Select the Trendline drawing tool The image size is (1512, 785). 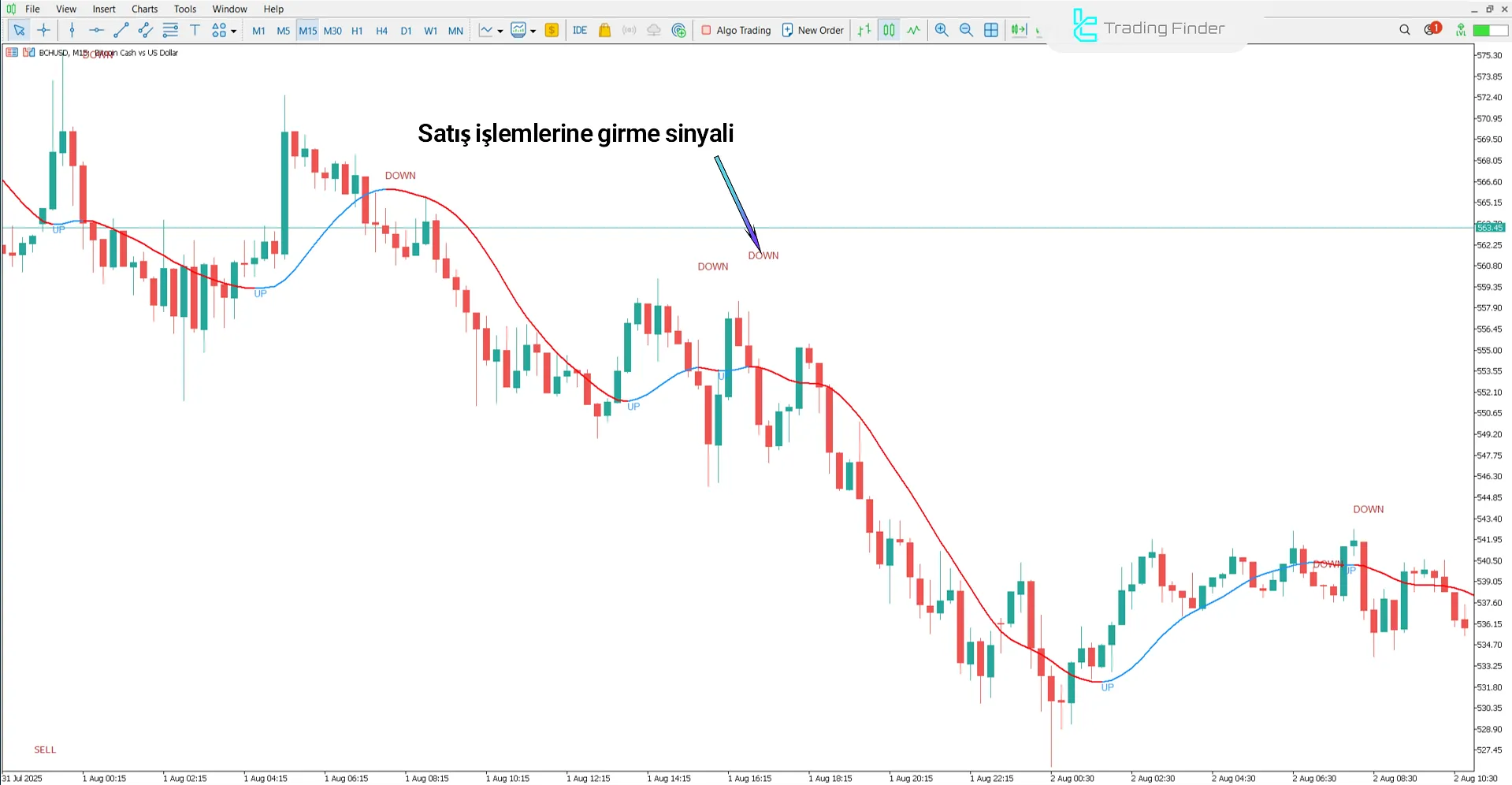tap(121, 30)
